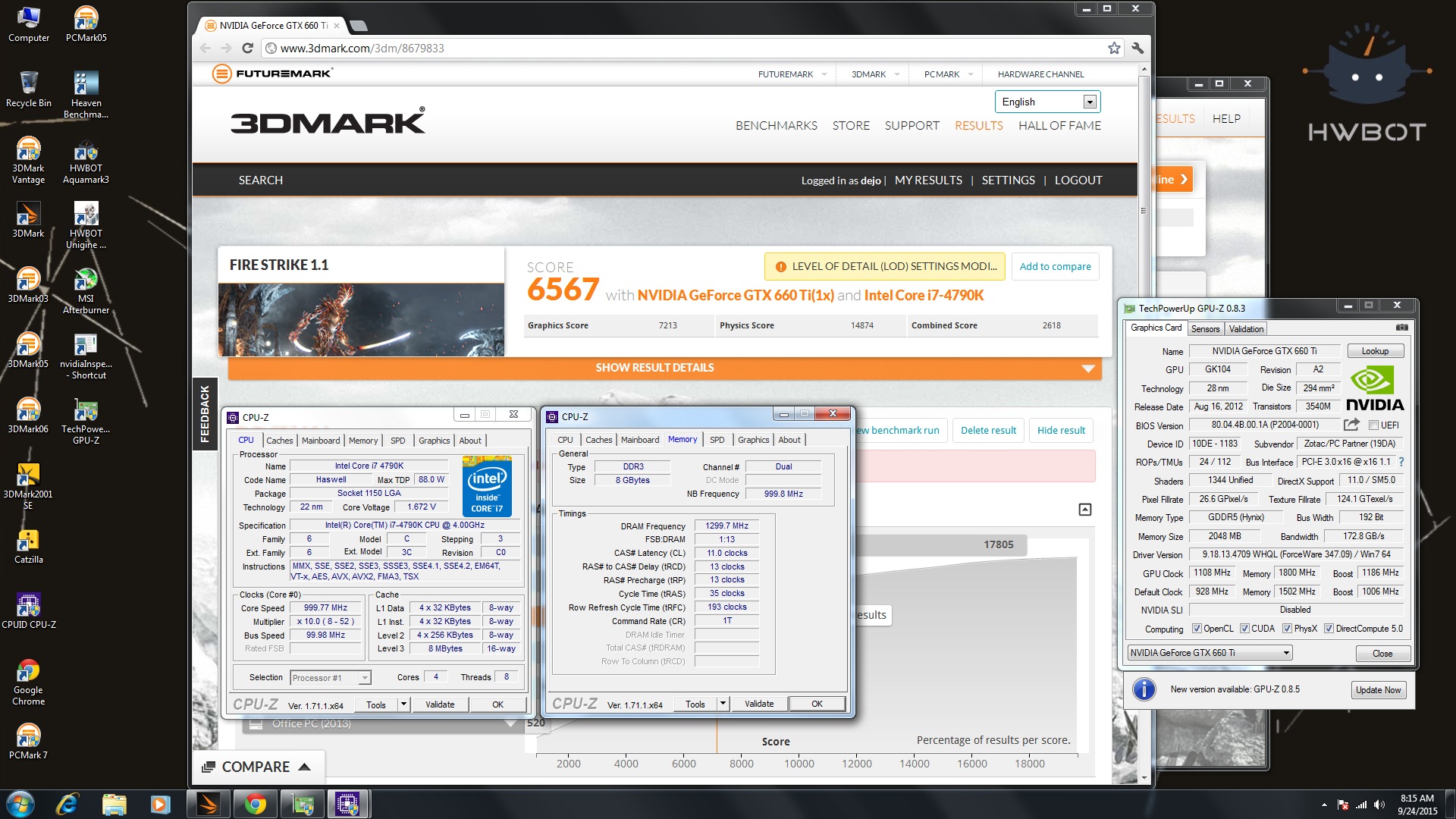Open the GPU selection dropdown in GPU-Z
The width and height of the screenshot is (1456, 819).
click(x=1210, y=653)
